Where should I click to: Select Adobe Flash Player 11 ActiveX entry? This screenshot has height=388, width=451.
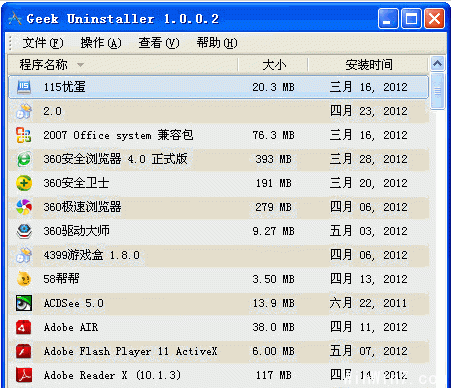pos(130,351)
